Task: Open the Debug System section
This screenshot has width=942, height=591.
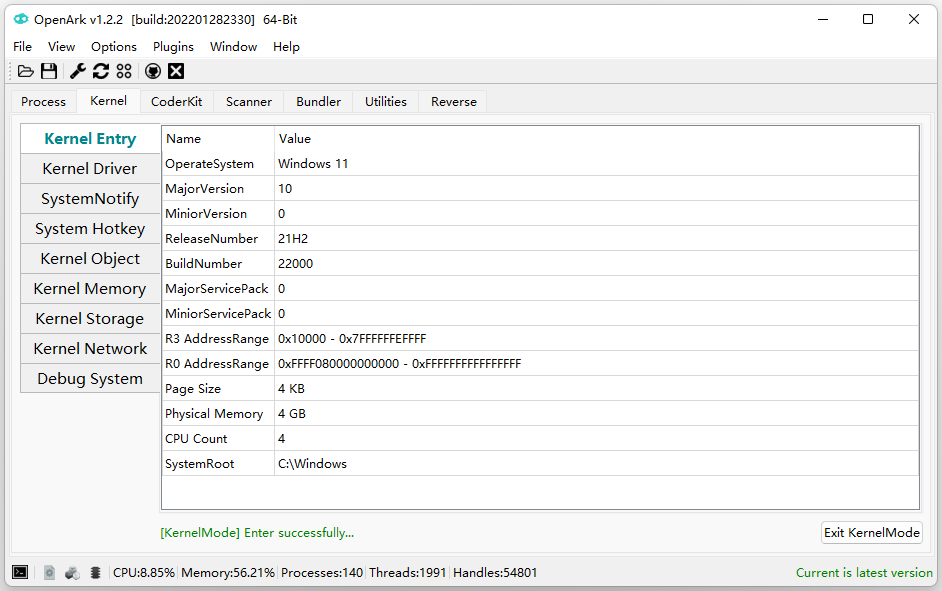Action: tap(90, 379)
